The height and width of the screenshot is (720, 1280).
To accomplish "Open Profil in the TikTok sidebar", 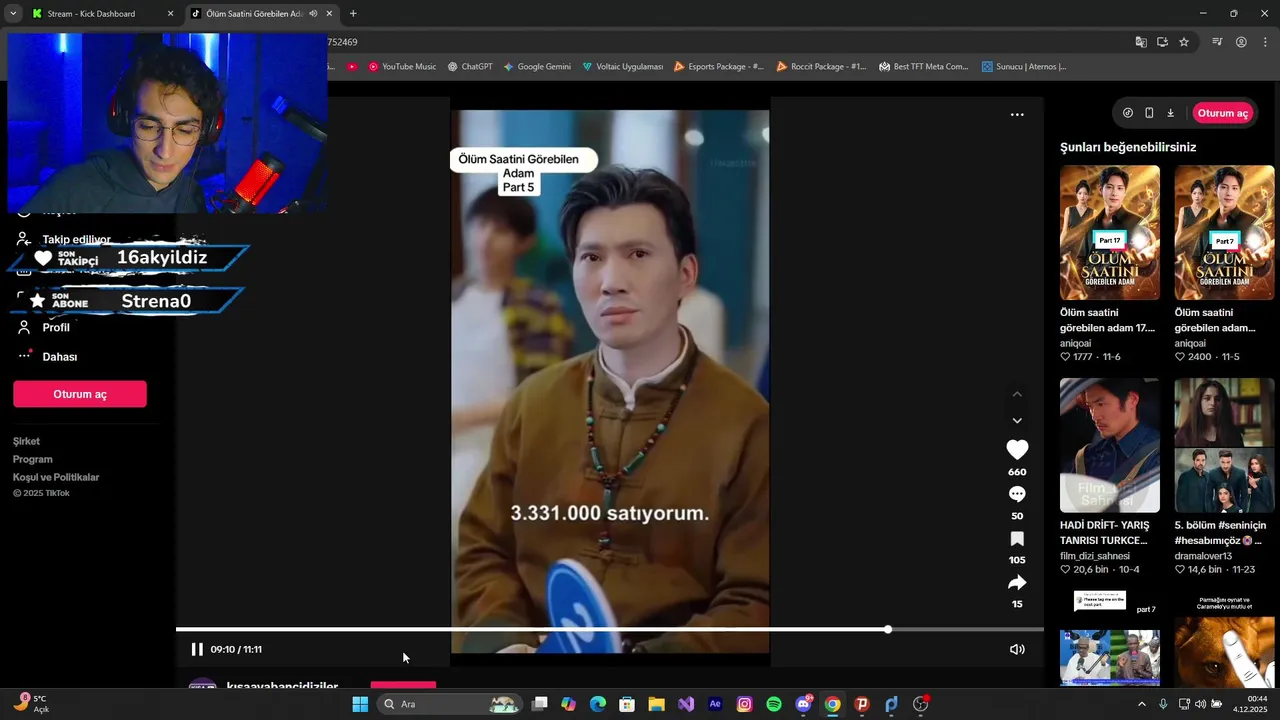I will tap(56, 328).
